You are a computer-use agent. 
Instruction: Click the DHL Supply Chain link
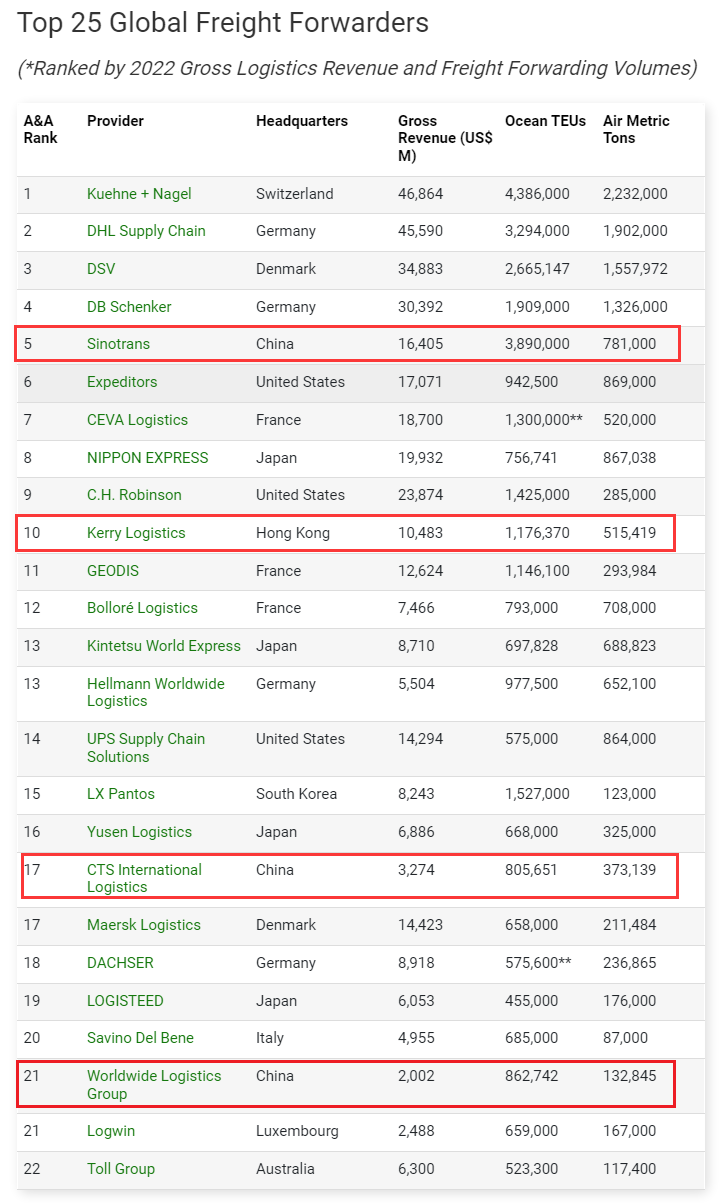146,231
